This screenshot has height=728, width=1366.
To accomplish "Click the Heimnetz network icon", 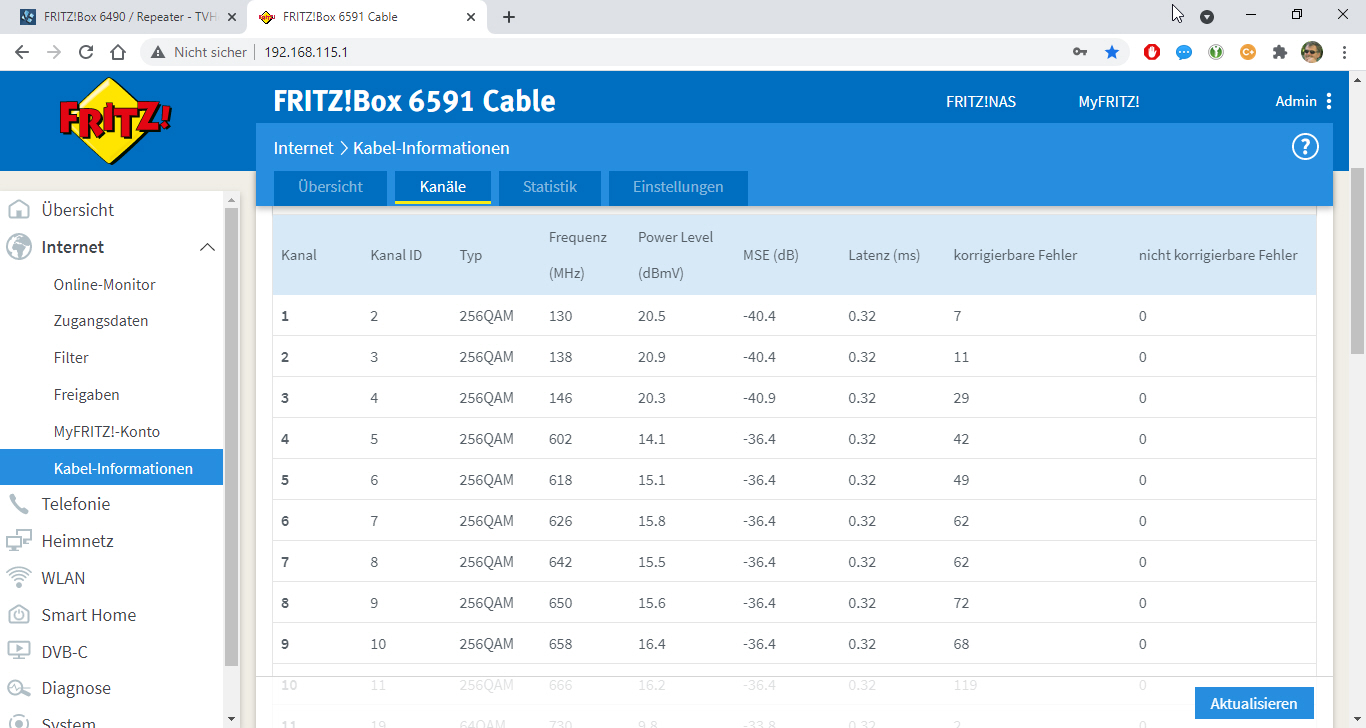I will [x=19, y=541].
